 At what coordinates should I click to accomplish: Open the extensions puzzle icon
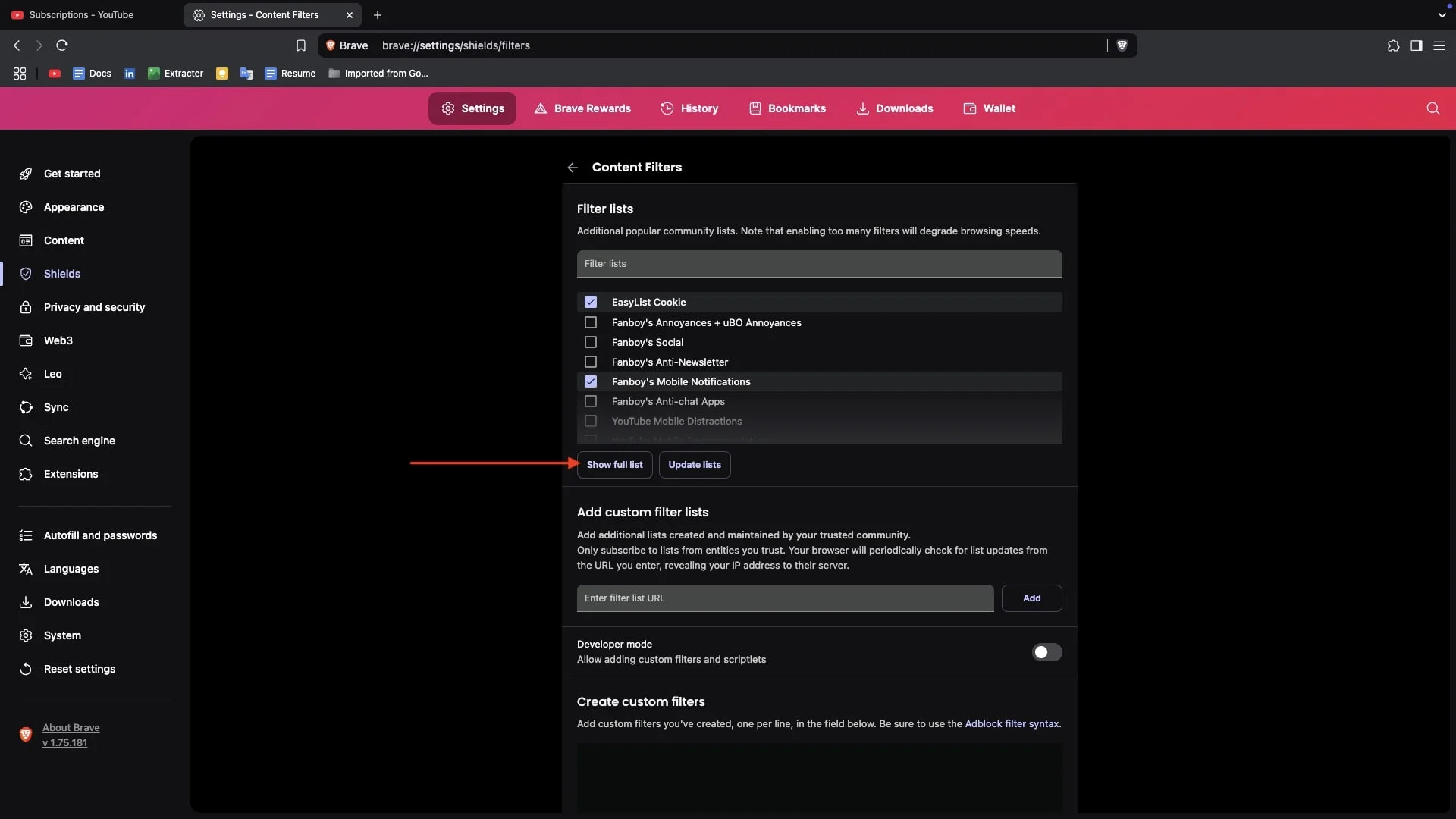1393,45
